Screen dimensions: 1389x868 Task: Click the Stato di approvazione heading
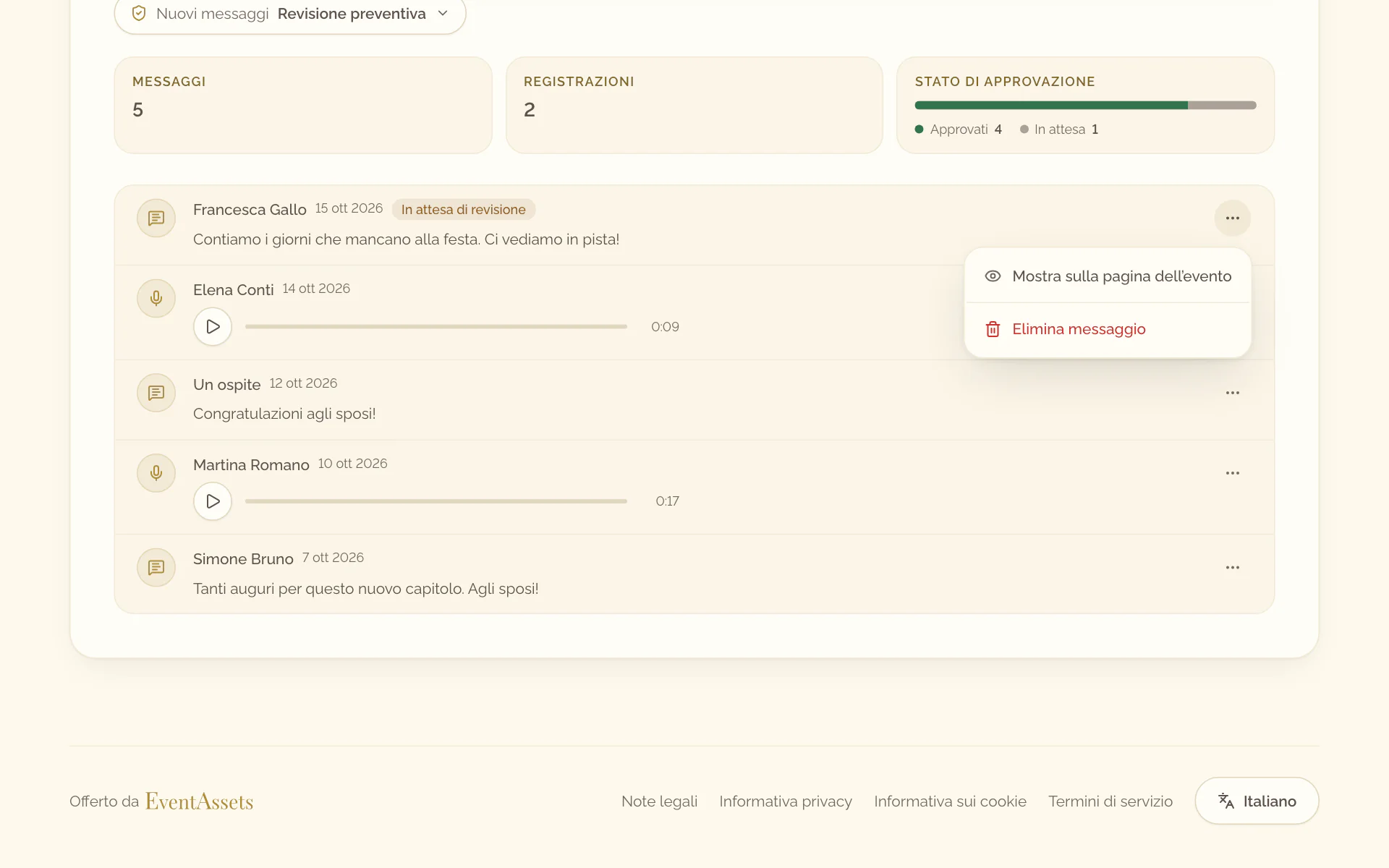pos(1005,82)
